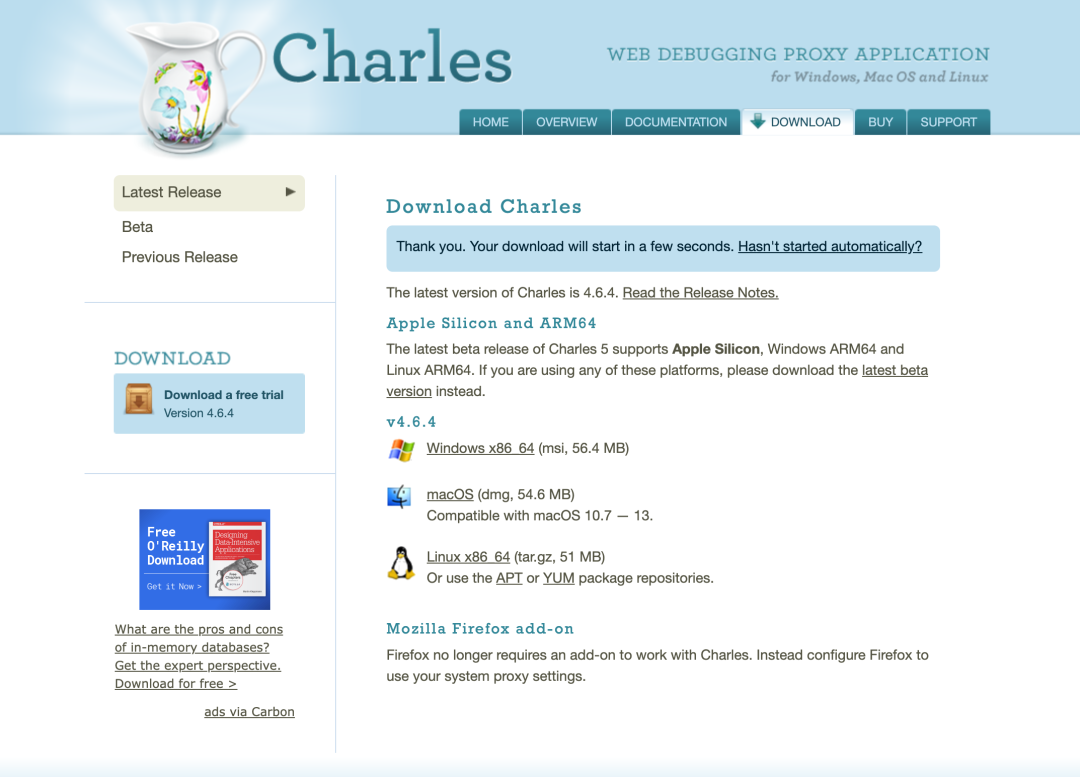1080x777 pixels.
Task: Click 'Compatible with macOS 10.7 — 13.' text
Action: click(539, 516)
